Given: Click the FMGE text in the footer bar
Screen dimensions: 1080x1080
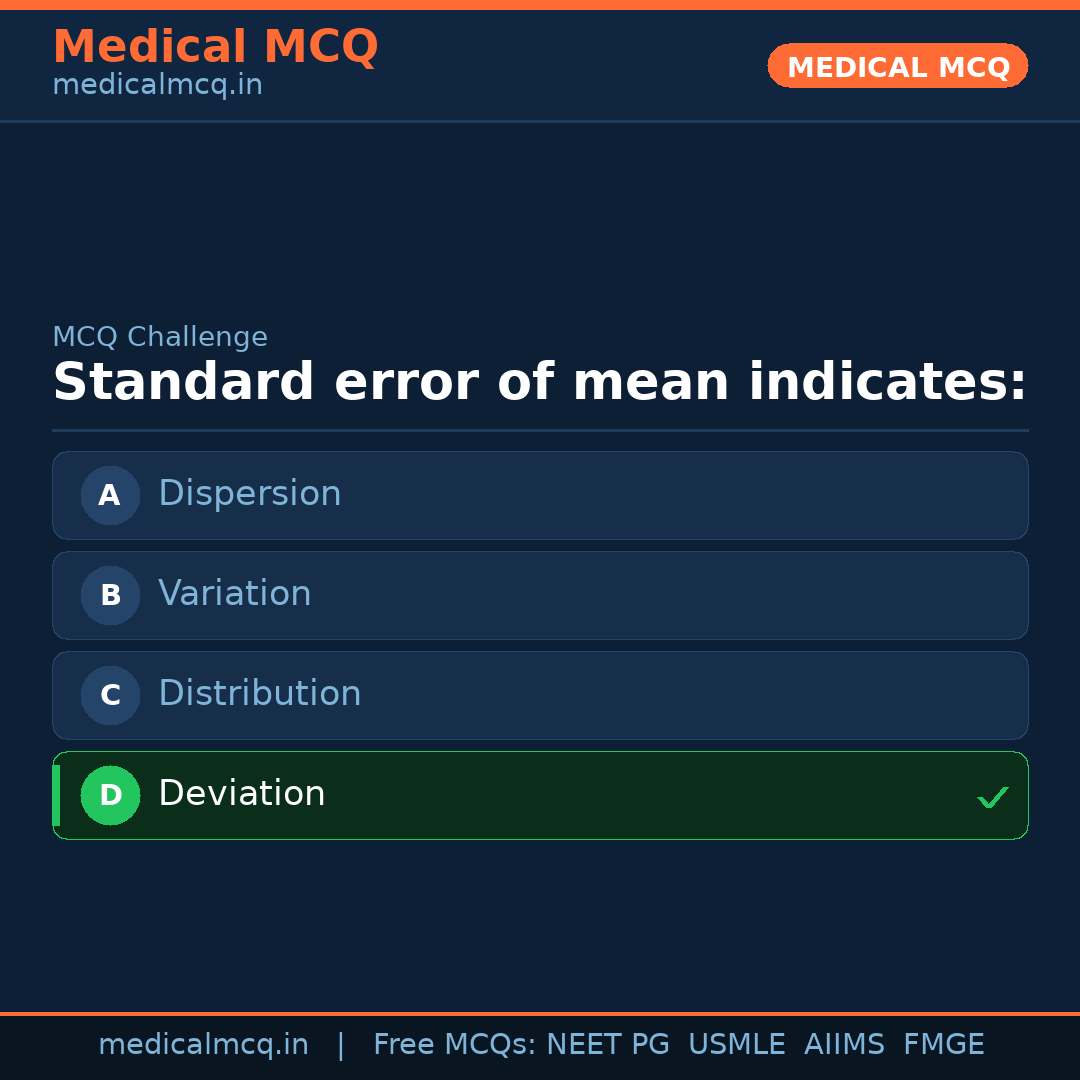Looking at the screenshot, I should tap(943, 1044).
